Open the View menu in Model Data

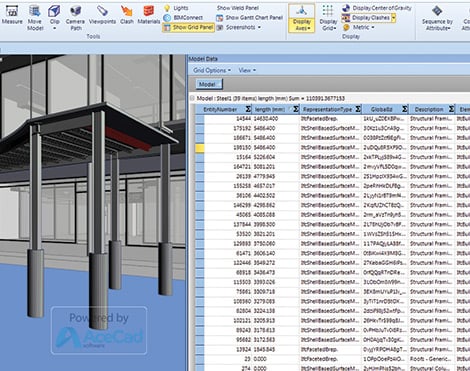247,70
